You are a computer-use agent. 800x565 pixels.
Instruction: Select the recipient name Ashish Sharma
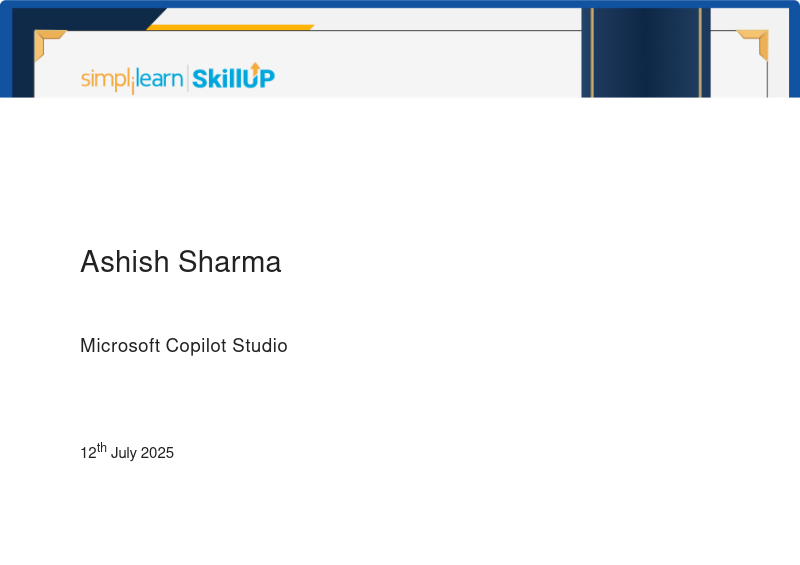[181, 262]
